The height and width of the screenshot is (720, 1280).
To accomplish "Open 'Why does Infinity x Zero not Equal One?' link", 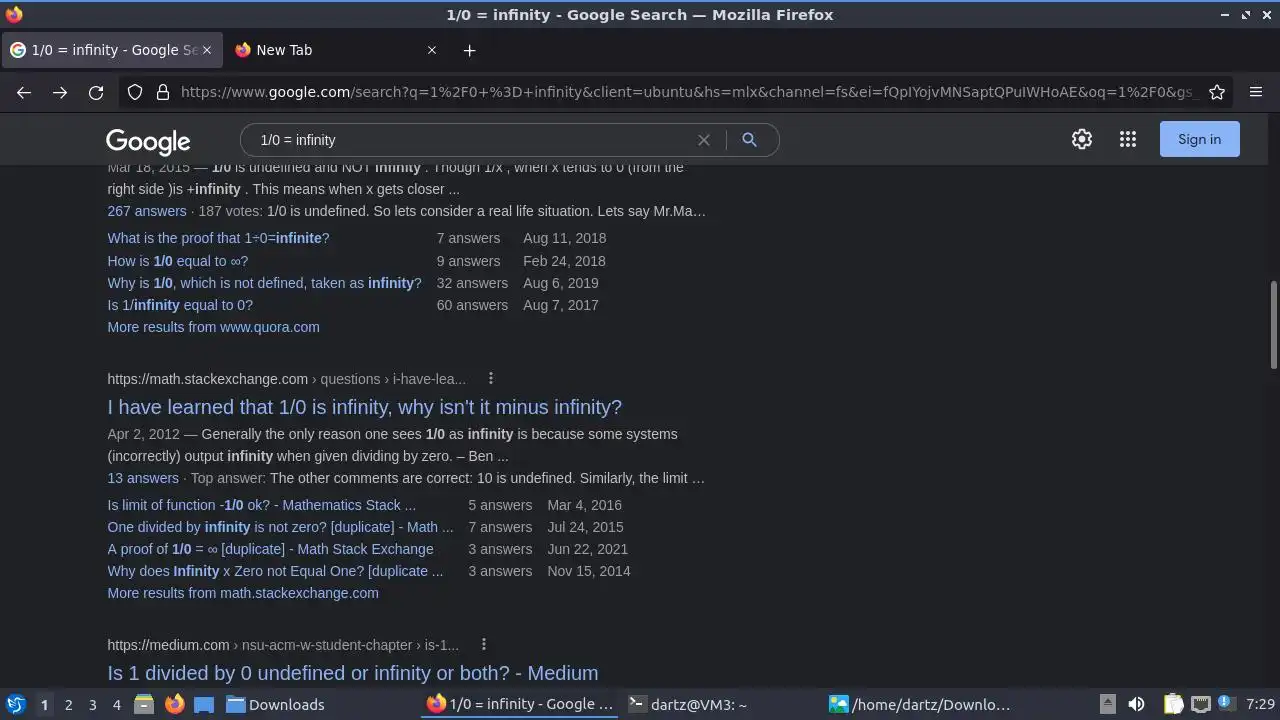I will 275,571.
